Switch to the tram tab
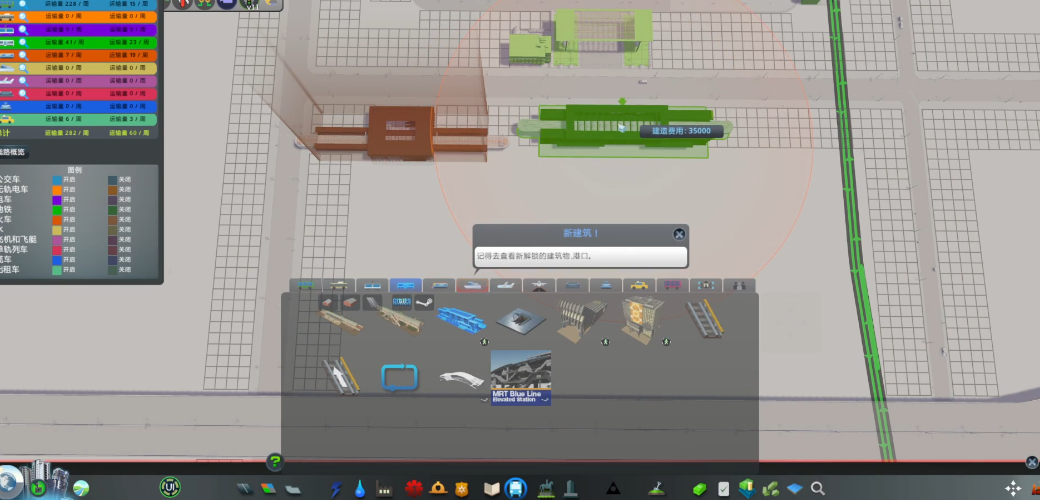The height and width of the screenshot is (500, 1040). (372, 285)
